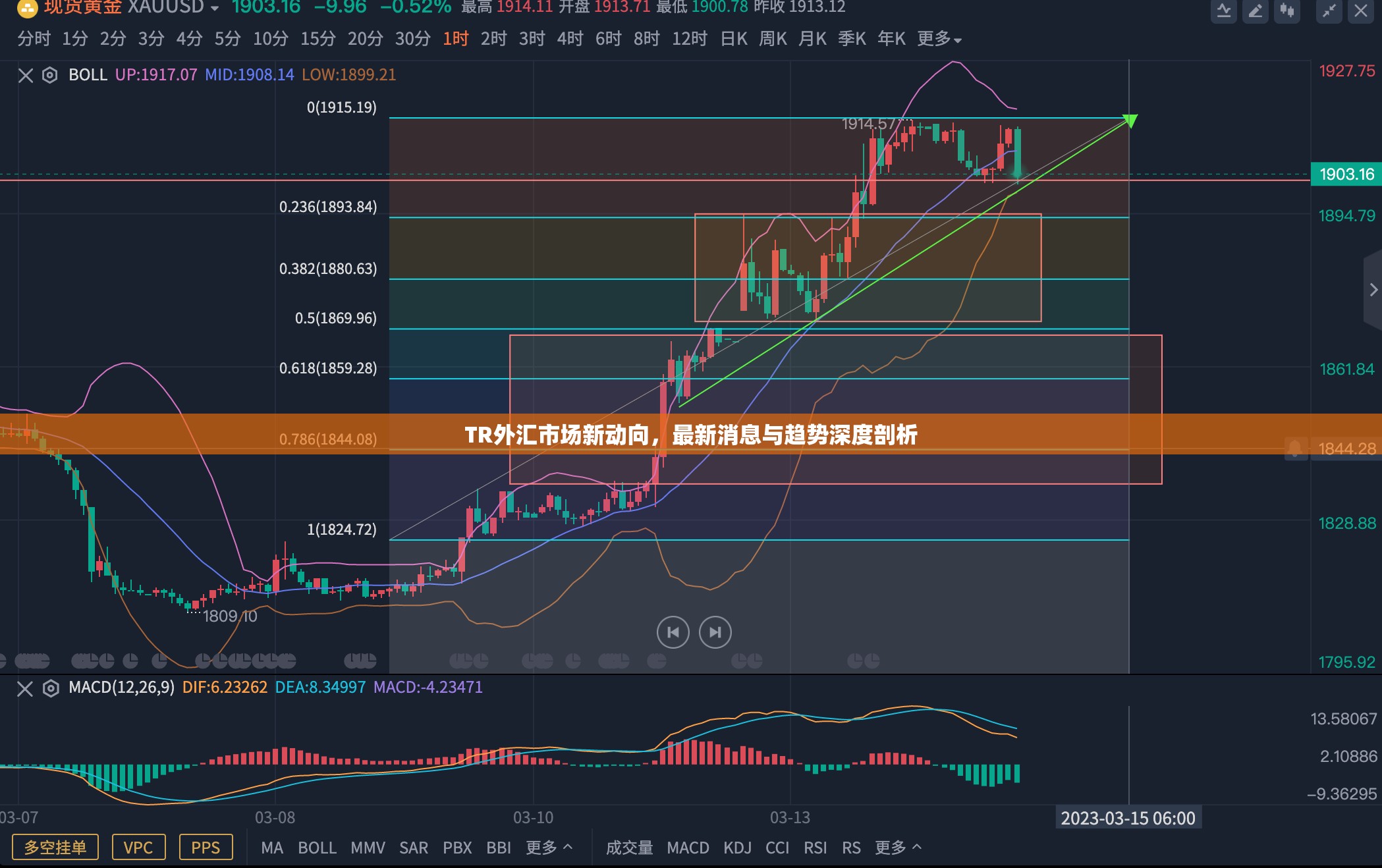Click the BOLL UP:1917.07 value
The height and width of the screenshot is (868, 1382).
[x=156, y=75]
